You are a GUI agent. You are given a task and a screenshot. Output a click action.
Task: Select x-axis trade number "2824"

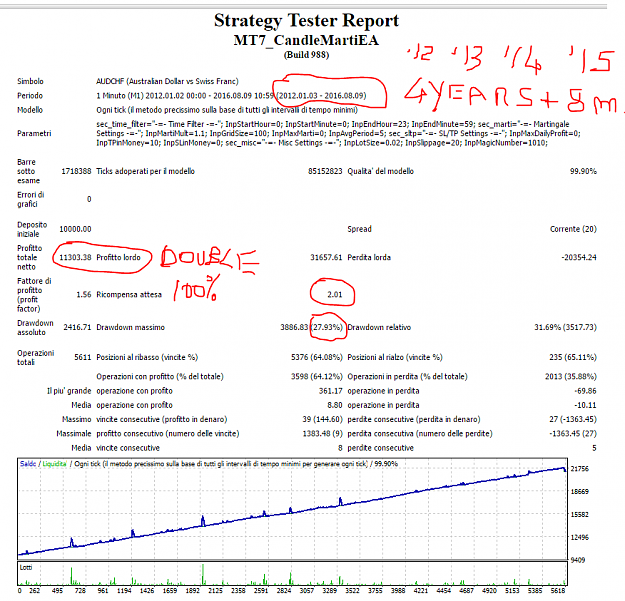coord(284,591)
